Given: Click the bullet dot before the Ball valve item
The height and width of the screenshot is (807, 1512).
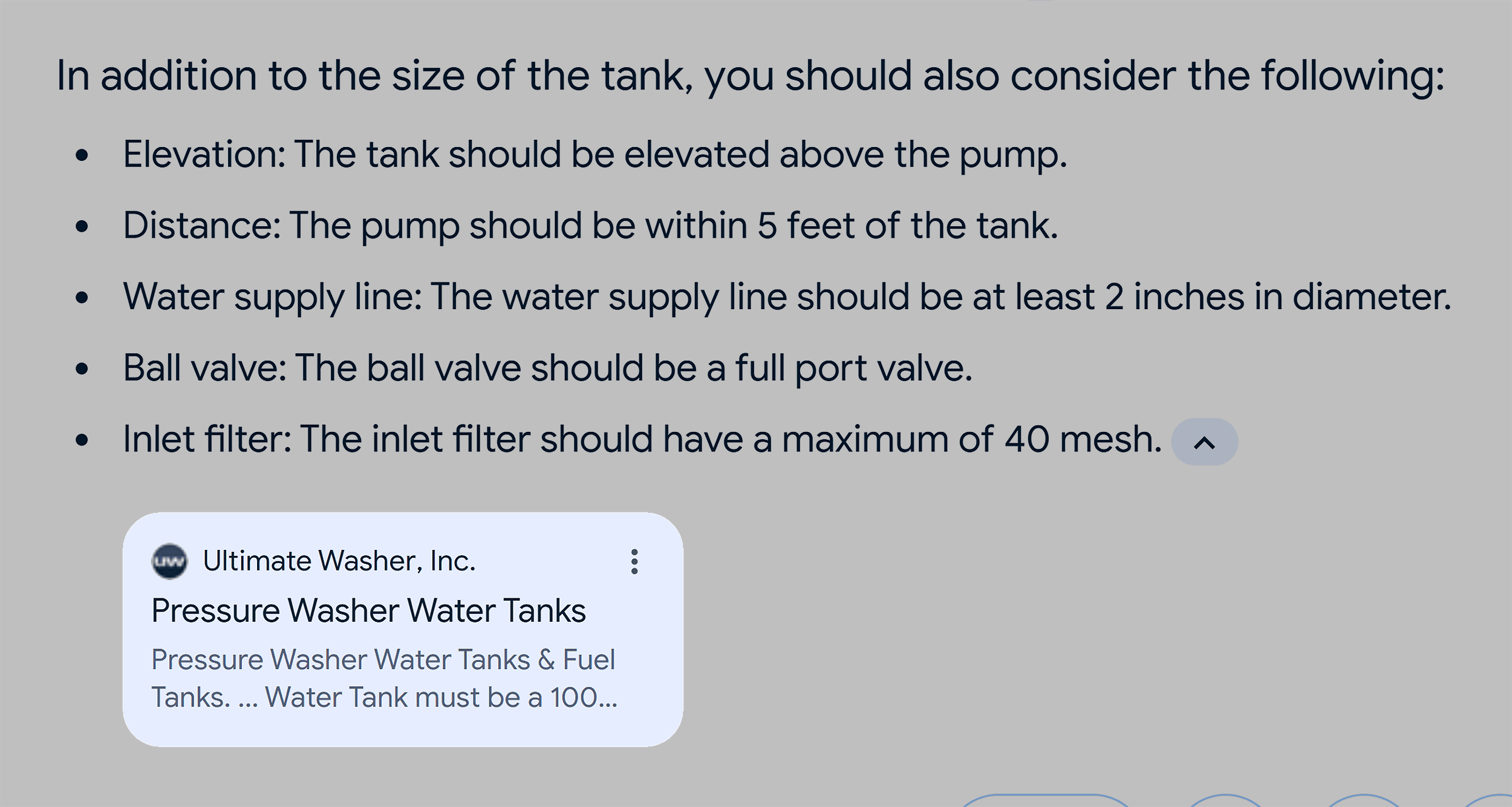Looking at the screenshot, I should [83, 368].
